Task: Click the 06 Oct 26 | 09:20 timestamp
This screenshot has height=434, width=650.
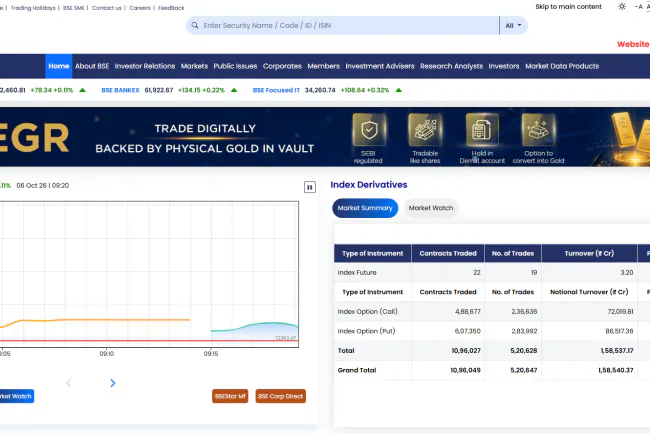Action: point(43,185)
